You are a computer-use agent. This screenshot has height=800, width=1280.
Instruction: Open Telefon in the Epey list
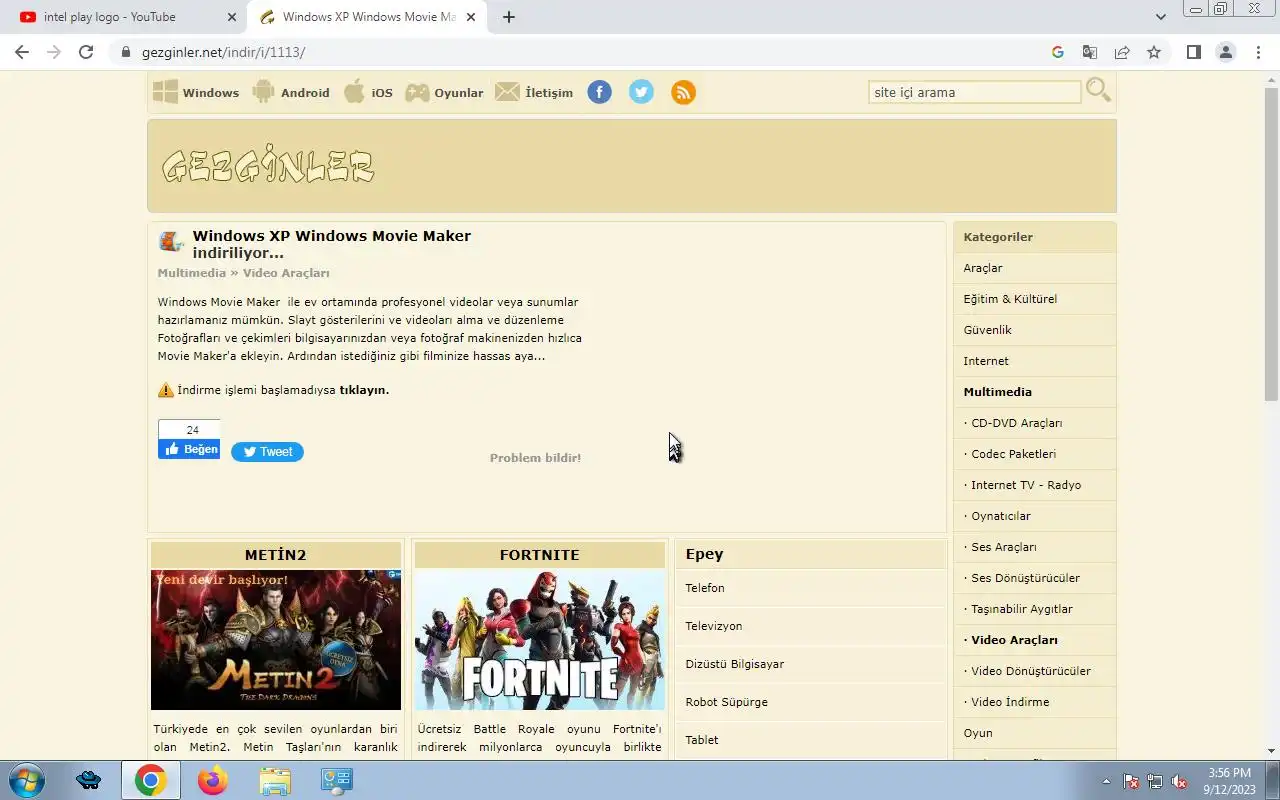click(811, 588)
